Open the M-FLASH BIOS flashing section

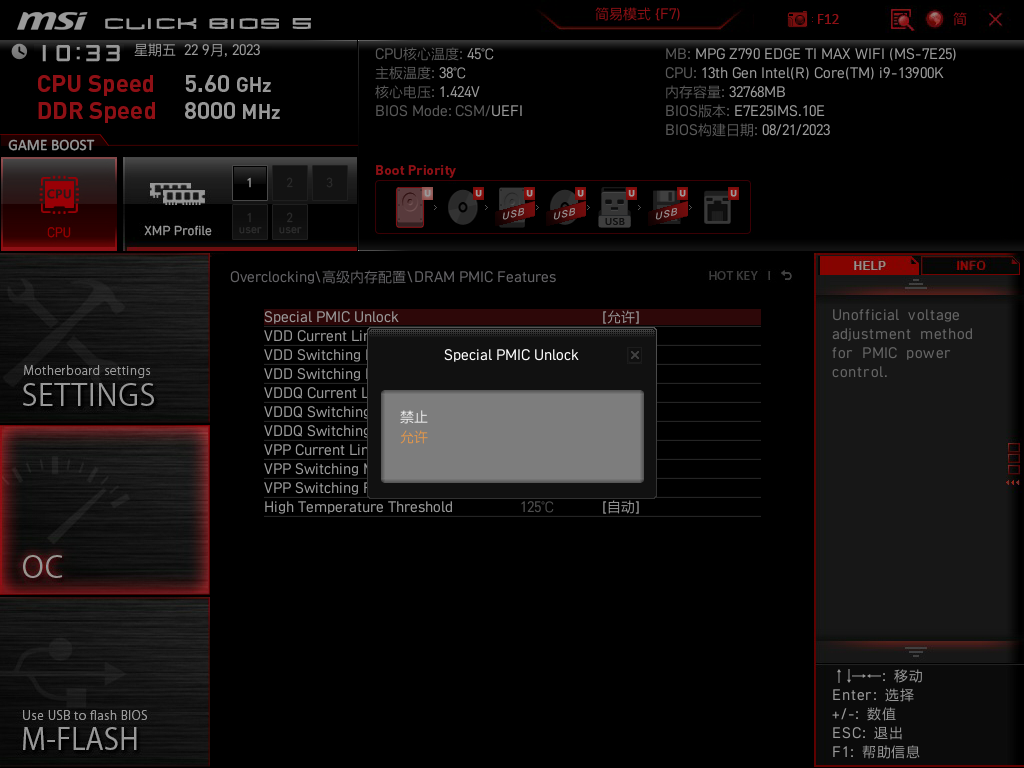point(104,682)
